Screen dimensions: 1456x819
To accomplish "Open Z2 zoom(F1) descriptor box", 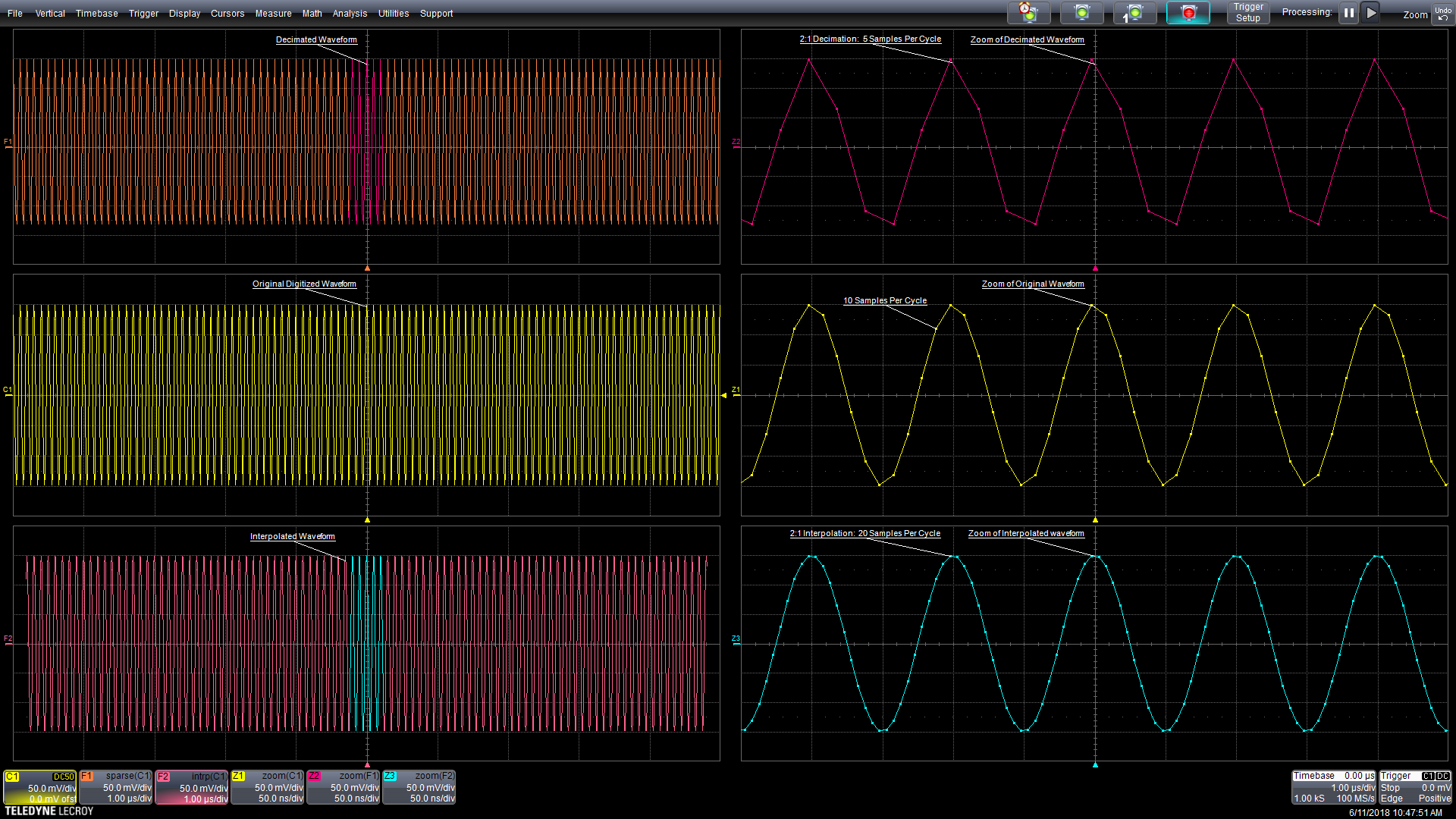I will click(344, 787).
